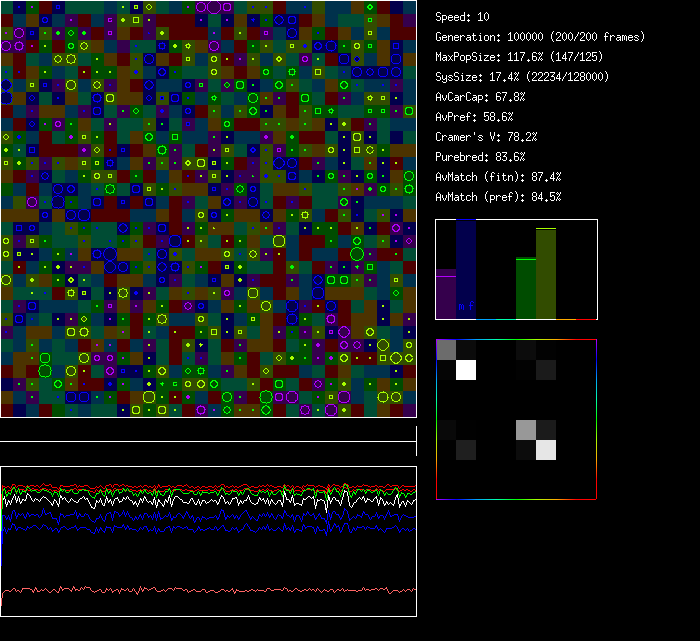Click the dark green histogram bar
The width and height of the screenshot is (700, 641).
point(526,288)
